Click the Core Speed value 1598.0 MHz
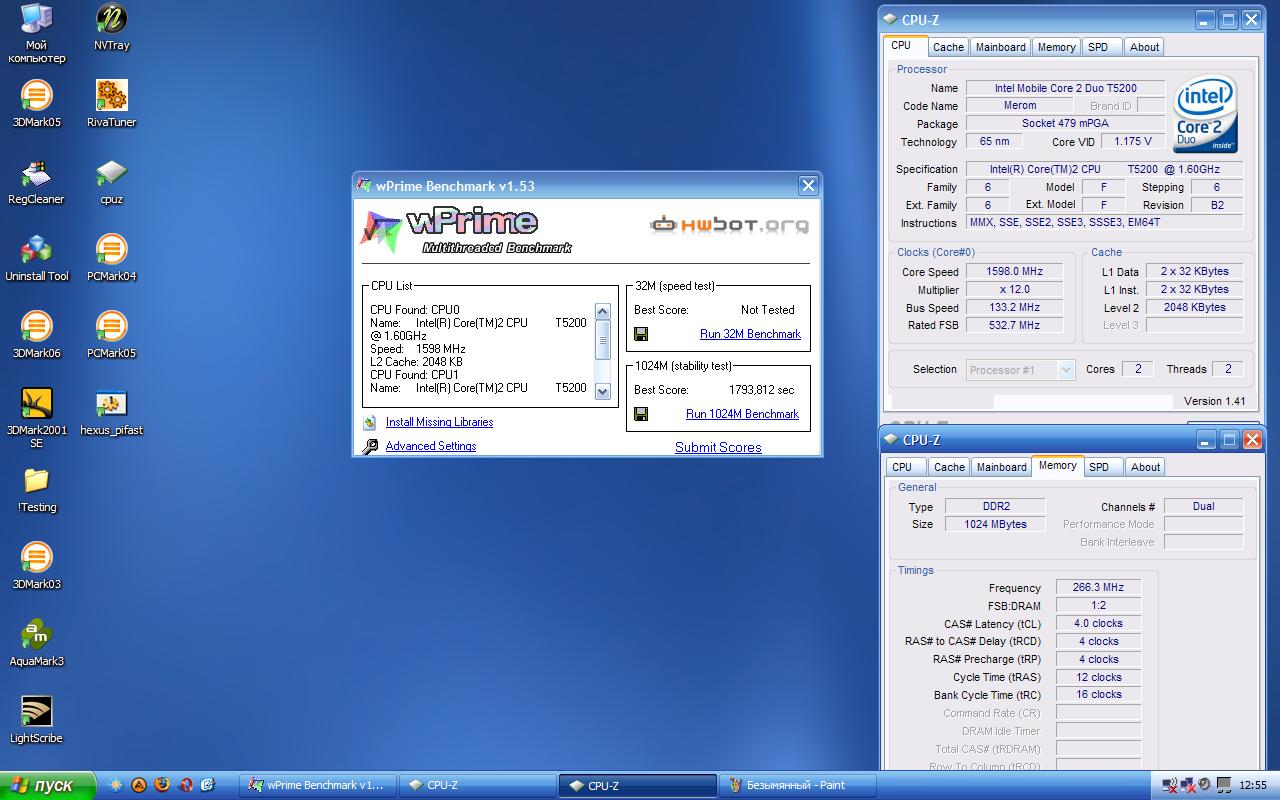 pos(1014,271)
